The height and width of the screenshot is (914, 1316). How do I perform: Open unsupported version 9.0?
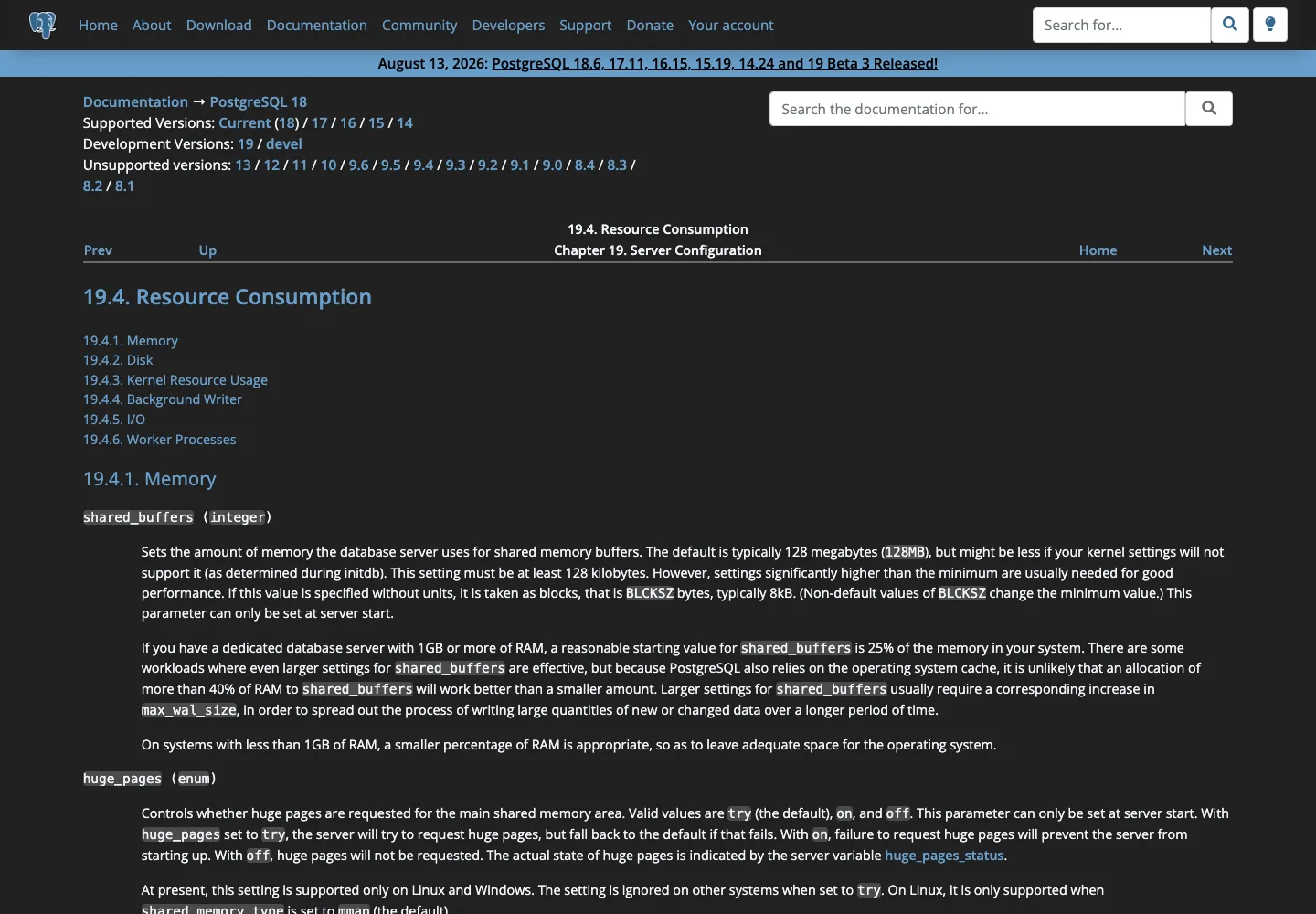tap(553, 165)
